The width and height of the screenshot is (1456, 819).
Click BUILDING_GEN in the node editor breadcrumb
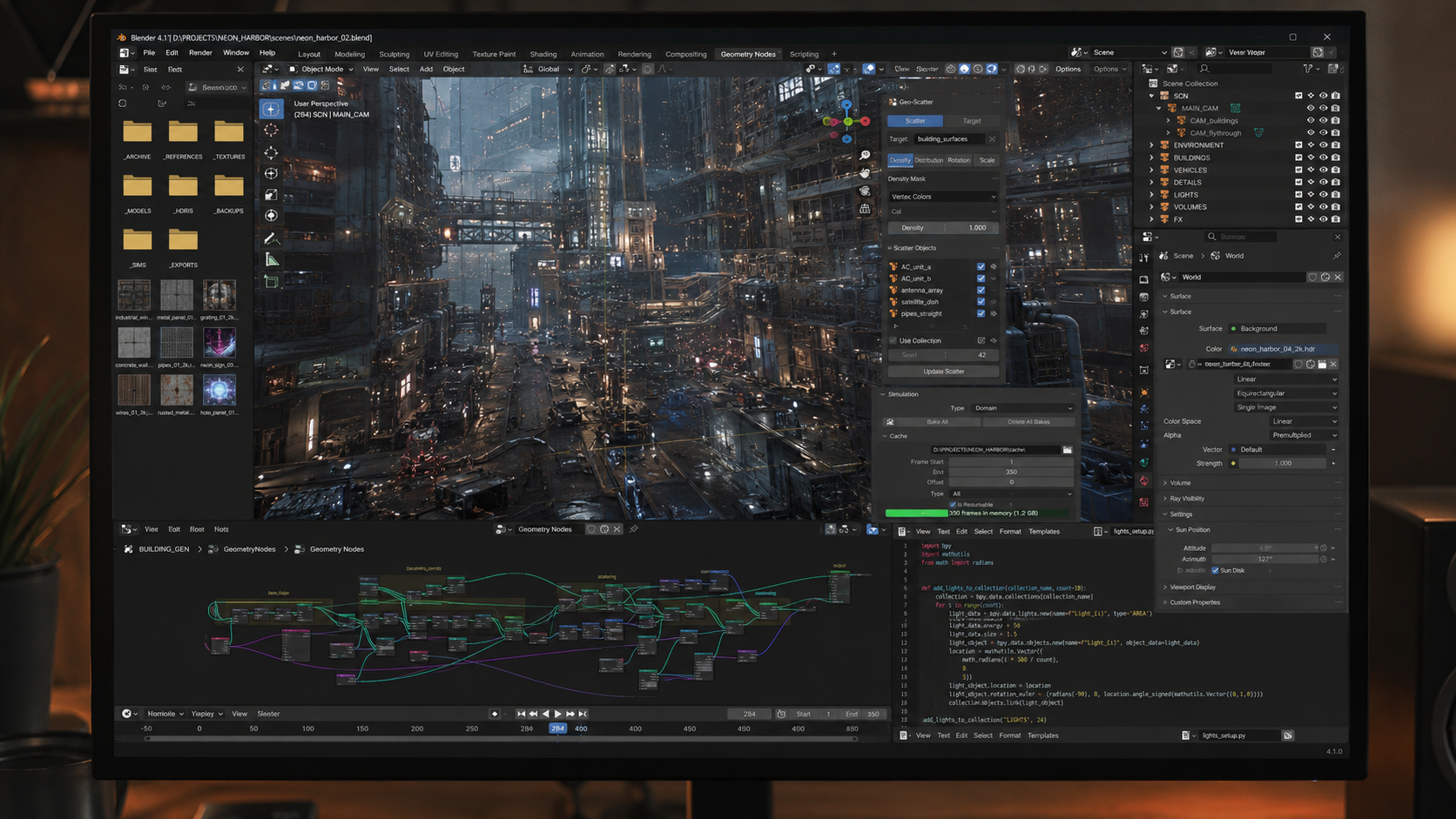(164, 549)
